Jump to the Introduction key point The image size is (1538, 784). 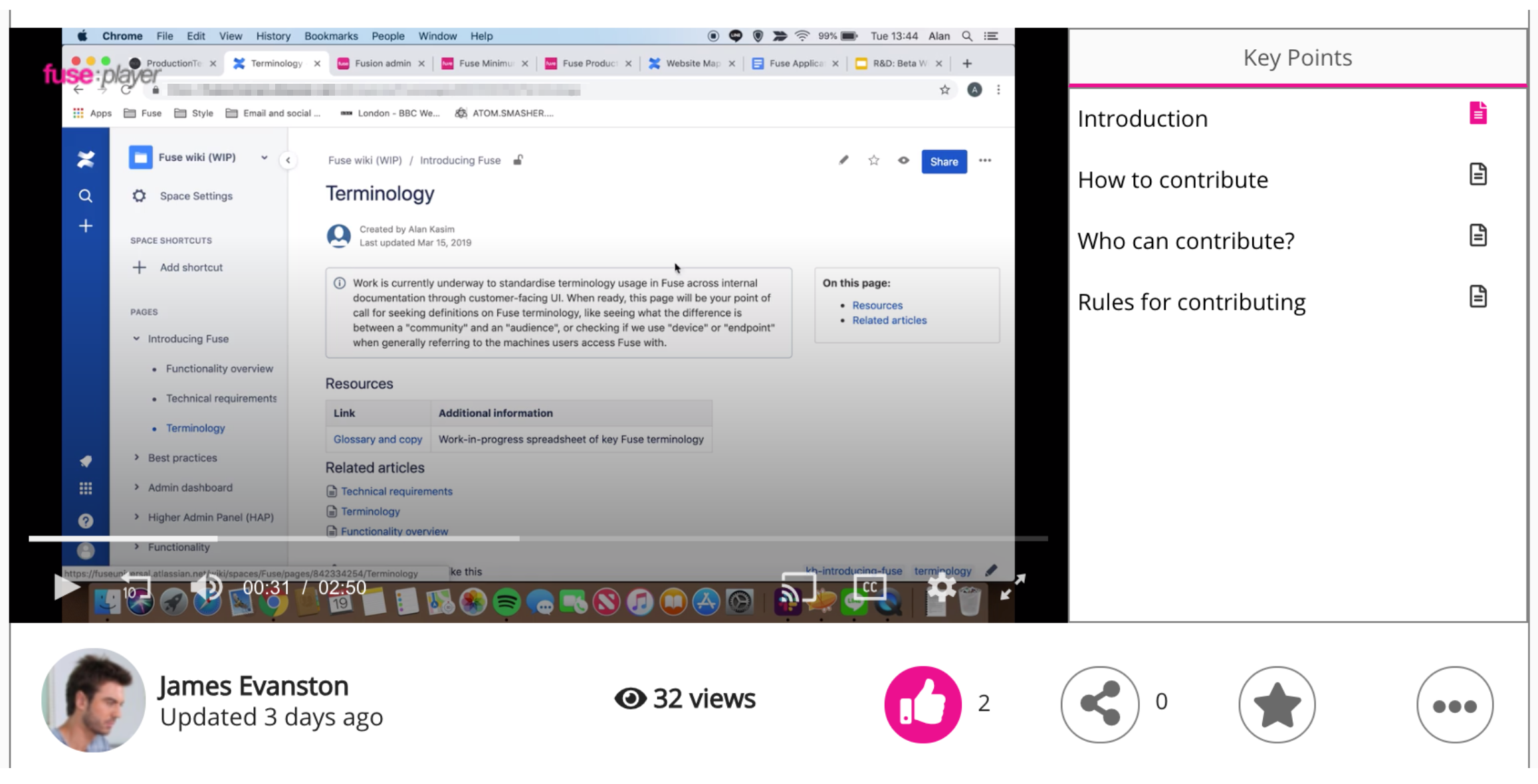[x=1142, y=119]
